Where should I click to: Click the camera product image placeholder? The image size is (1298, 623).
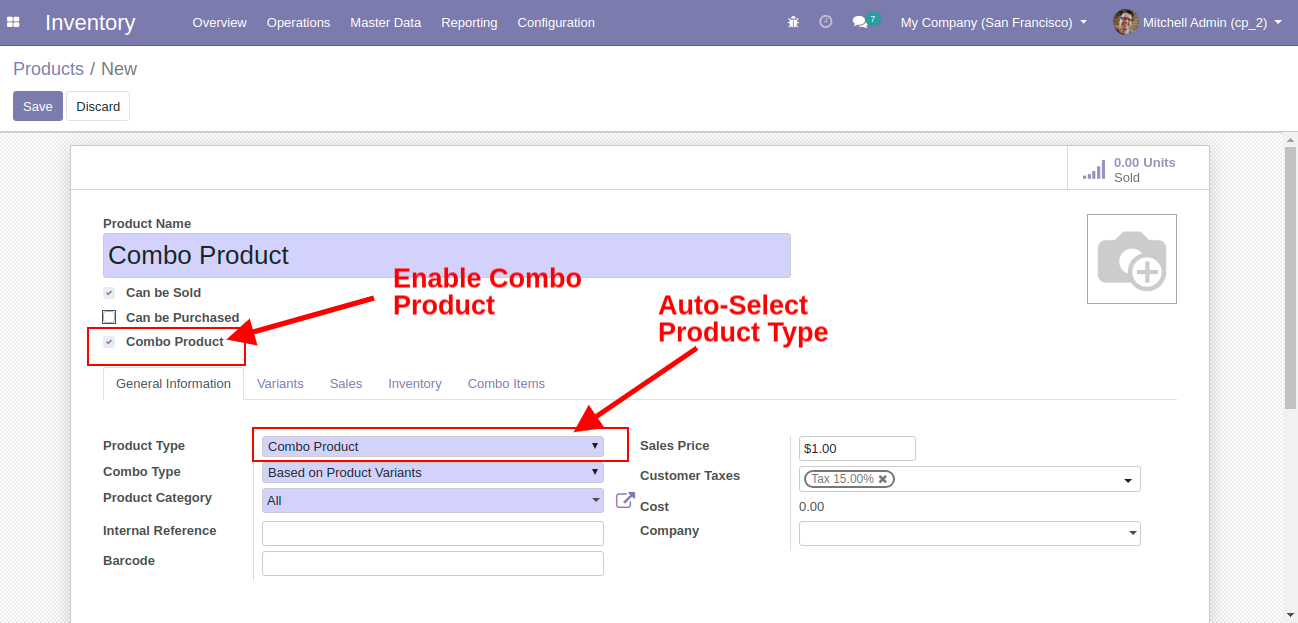(1131, 259)
